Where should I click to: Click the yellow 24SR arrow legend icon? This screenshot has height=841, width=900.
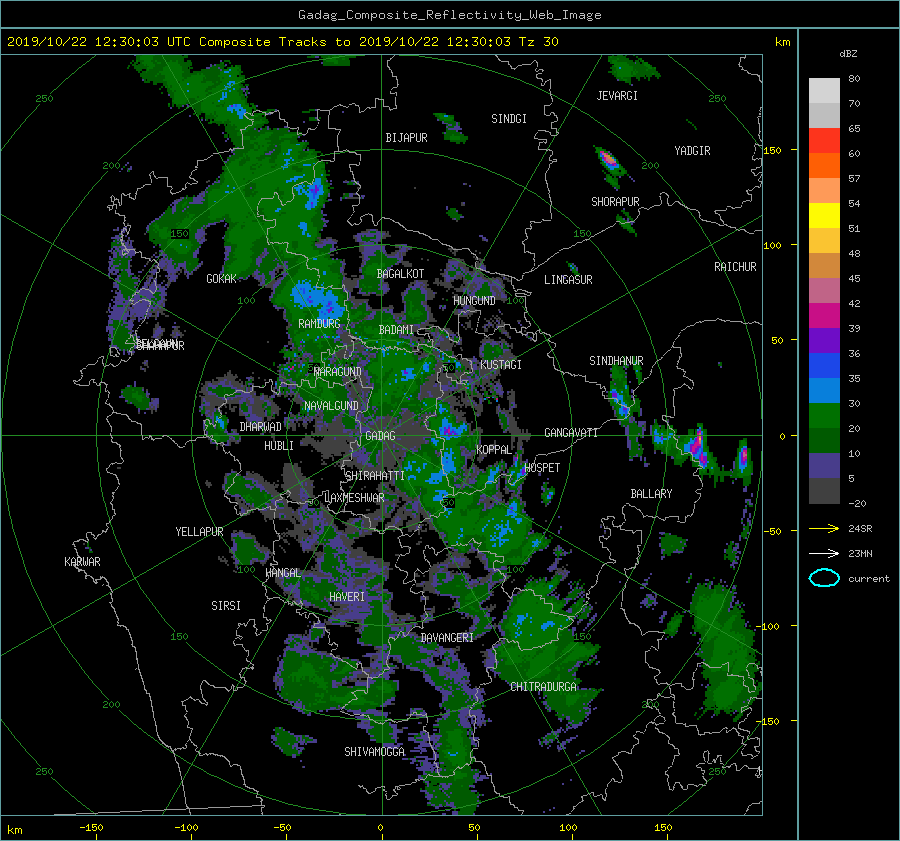coord(824,528)
